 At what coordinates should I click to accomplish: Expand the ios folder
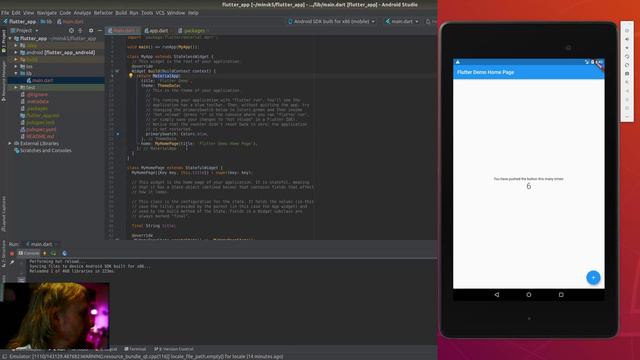click(x=16, y=67)
